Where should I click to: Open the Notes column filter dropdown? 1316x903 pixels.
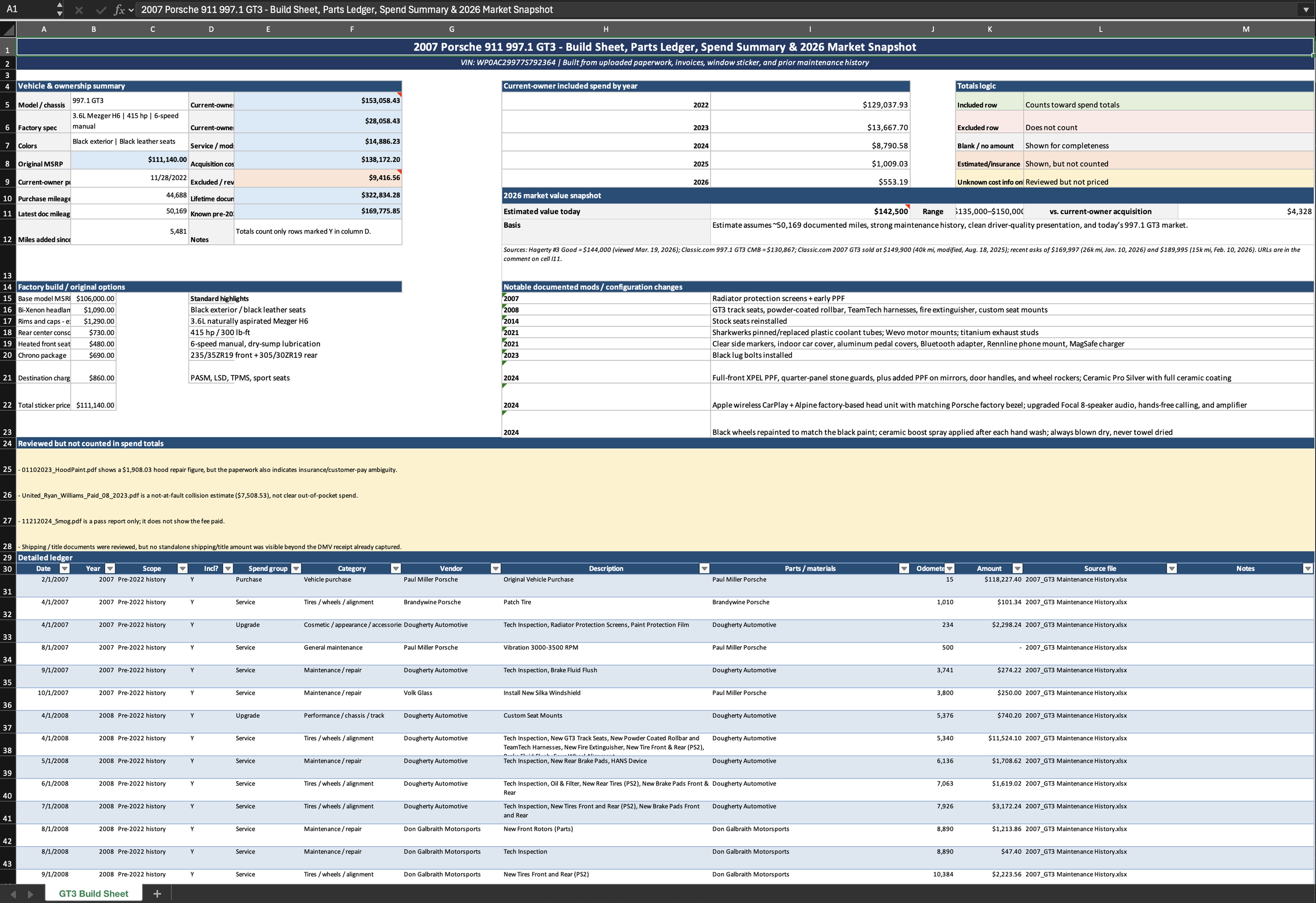[x=1308, y=568]
